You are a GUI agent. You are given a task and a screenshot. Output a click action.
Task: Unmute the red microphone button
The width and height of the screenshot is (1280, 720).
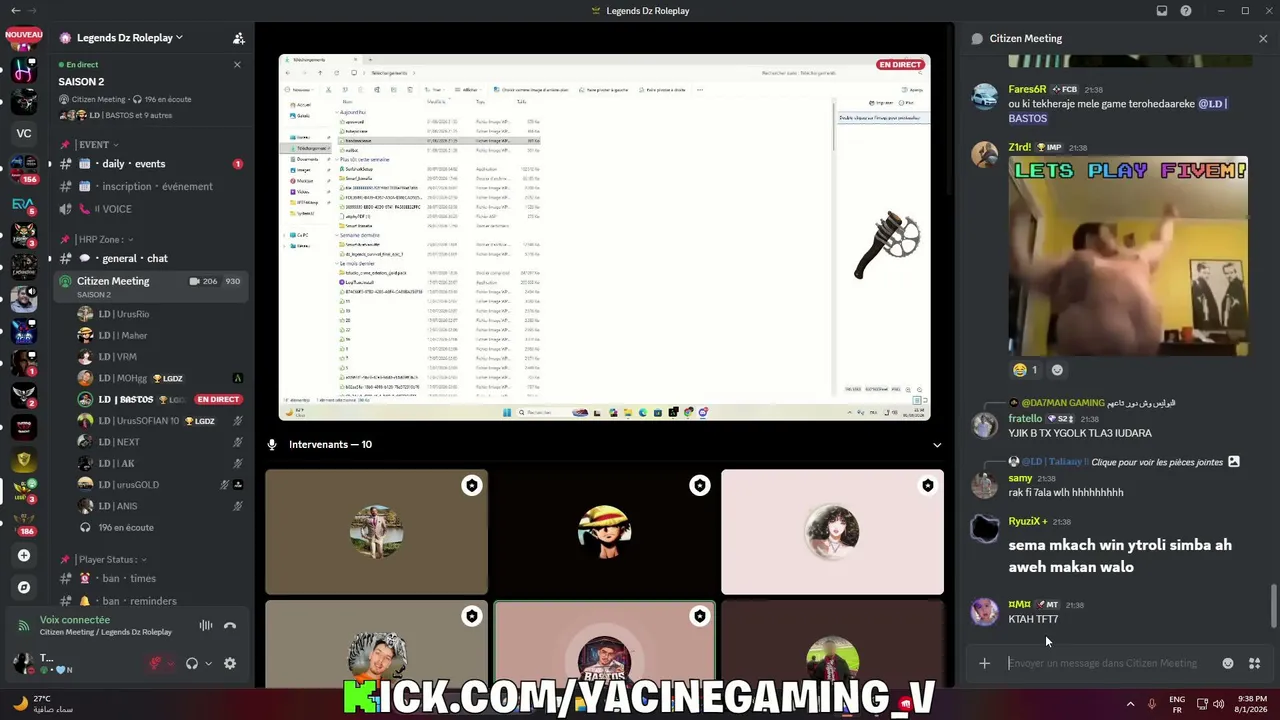[156, 663]
